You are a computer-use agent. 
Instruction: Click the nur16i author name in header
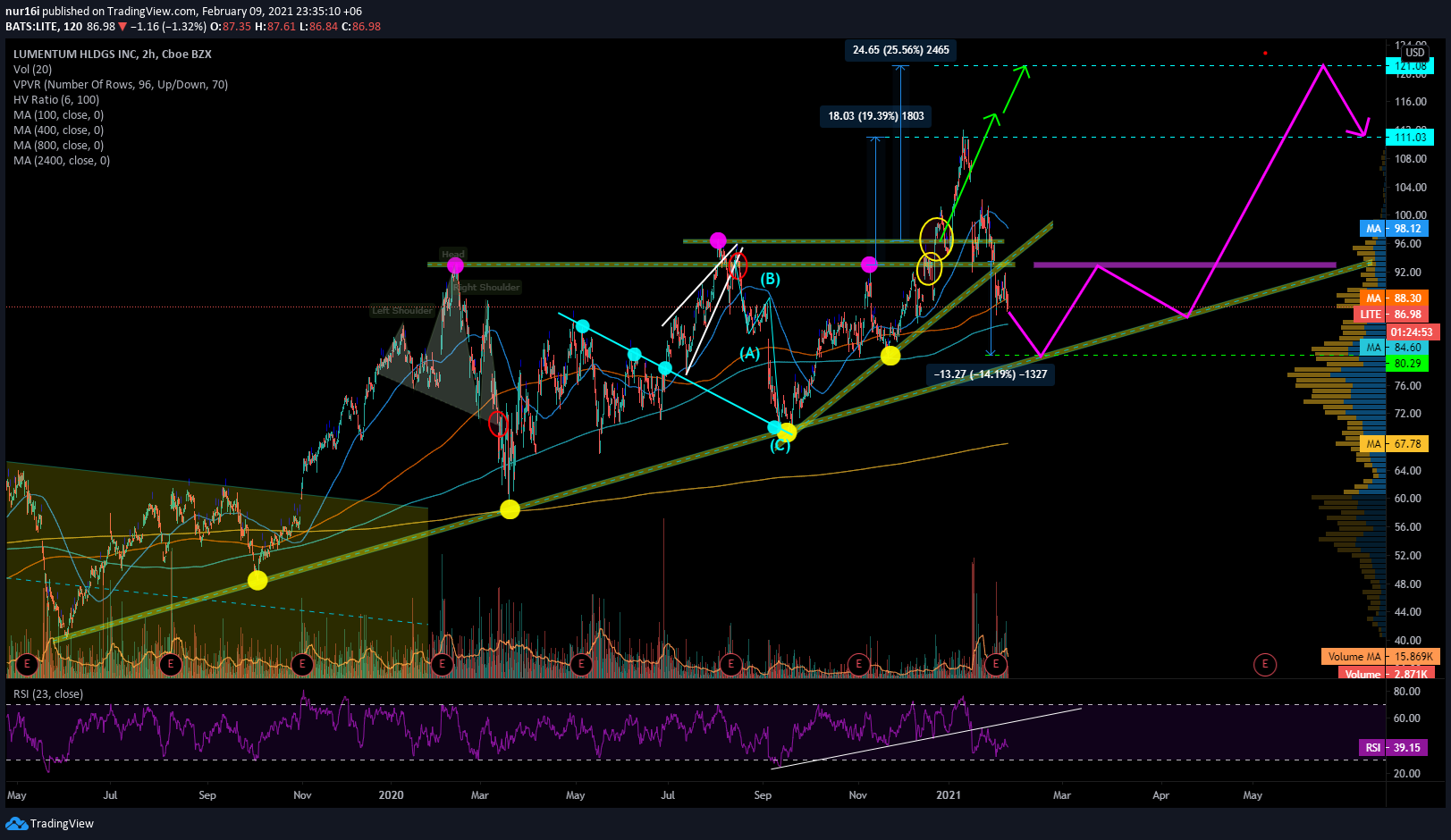(x=22, y=12)
